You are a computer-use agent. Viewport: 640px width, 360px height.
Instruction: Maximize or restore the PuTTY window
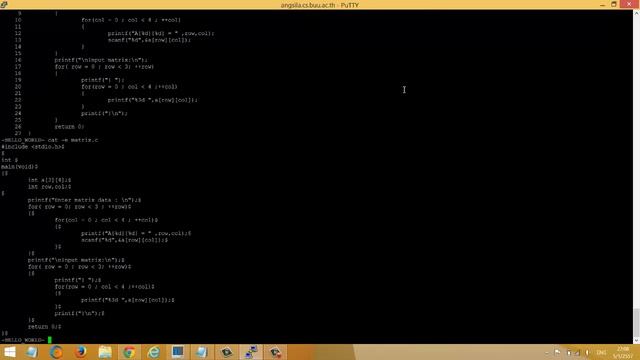point(614,4)
